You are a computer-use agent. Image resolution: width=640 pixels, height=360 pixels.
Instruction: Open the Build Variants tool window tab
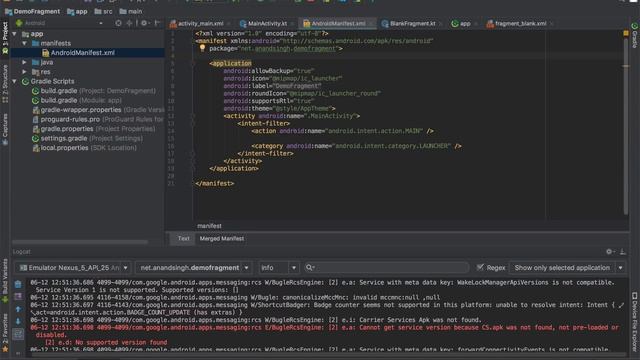[5, 280]
